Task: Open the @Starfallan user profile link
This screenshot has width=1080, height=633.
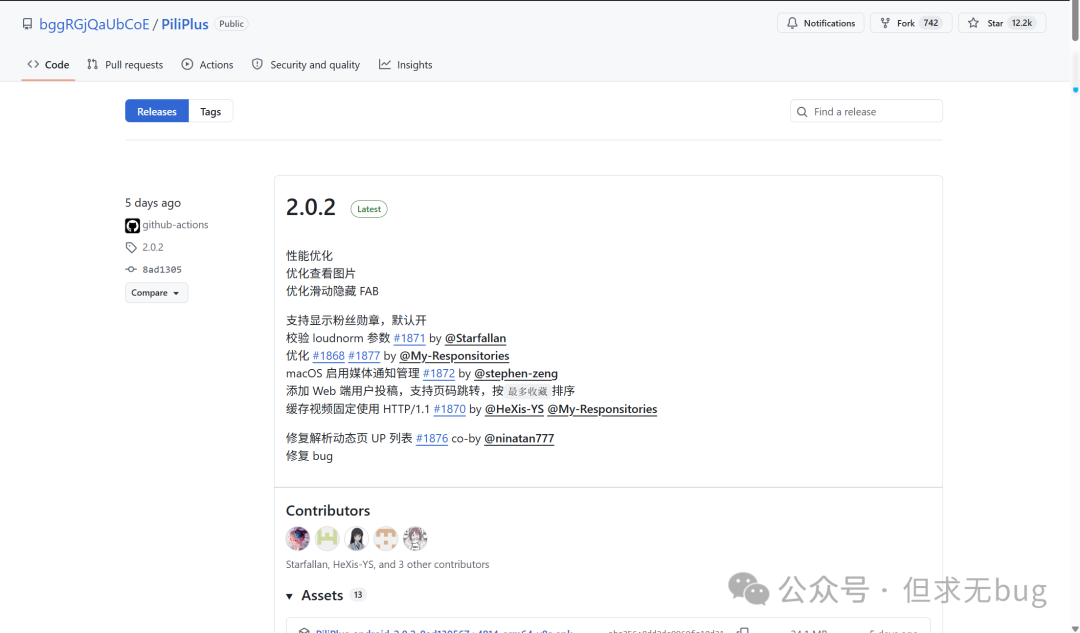Action: pyautogui.click(x=475, y=338)
